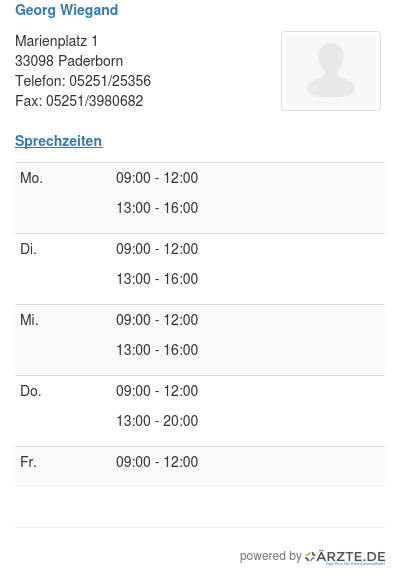Click the profile placeholder avatar image
This screenshot has height=577, width=400.
pyautogui.click(x=331, y=71)
